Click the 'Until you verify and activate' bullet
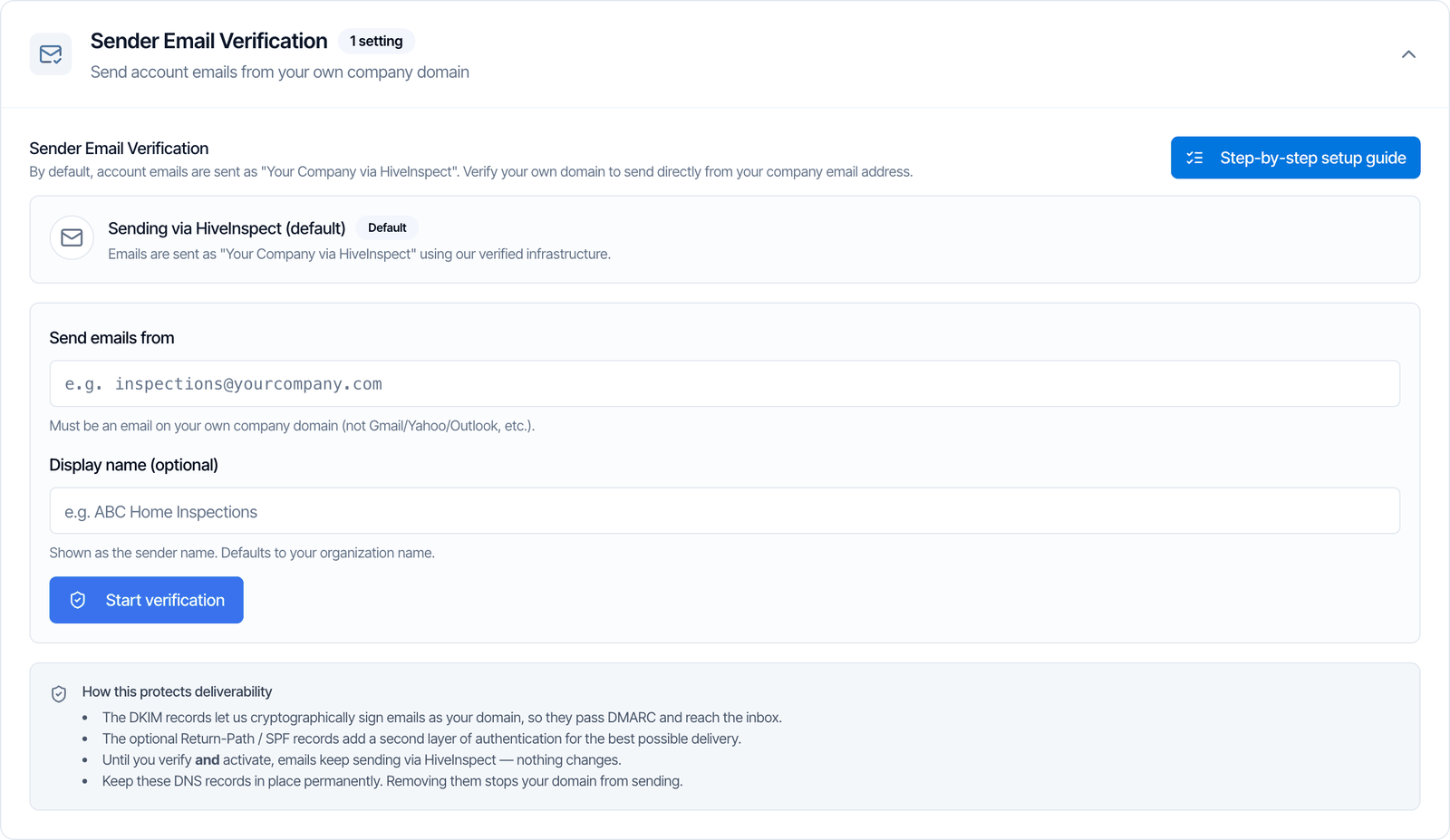The image size is (1450, 840). [362, 759]
